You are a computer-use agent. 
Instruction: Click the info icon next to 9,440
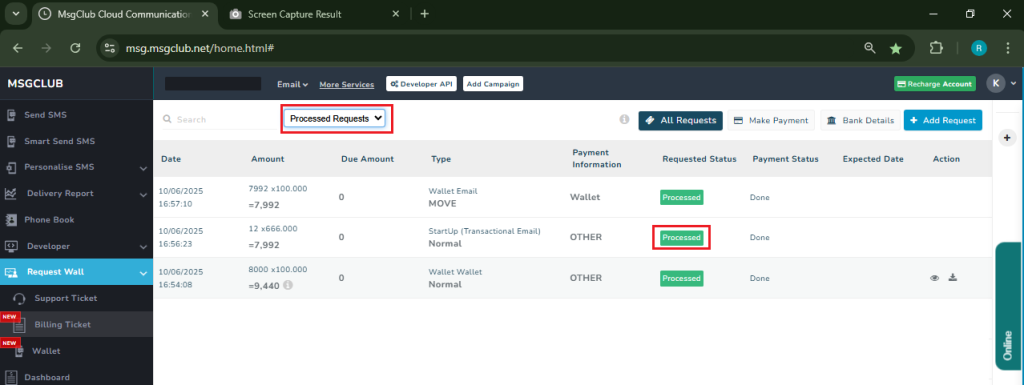(287, 285)
